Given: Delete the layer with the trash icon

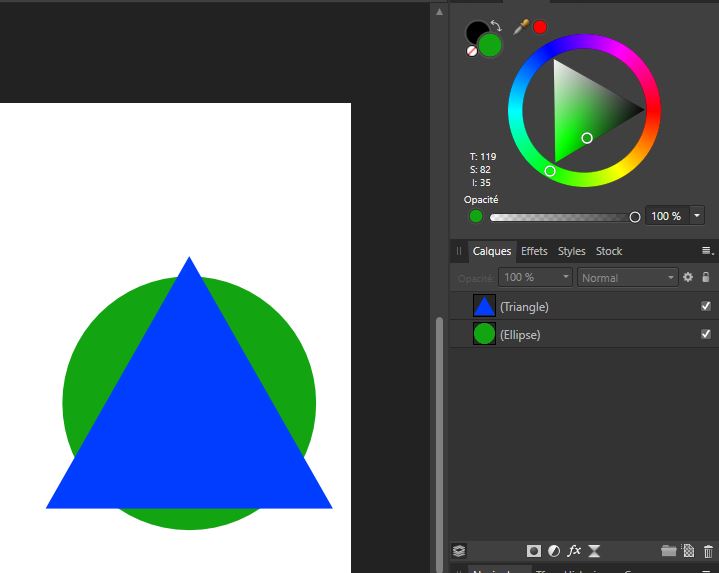Looking at the screenshot, I should [x=708, y=551].
